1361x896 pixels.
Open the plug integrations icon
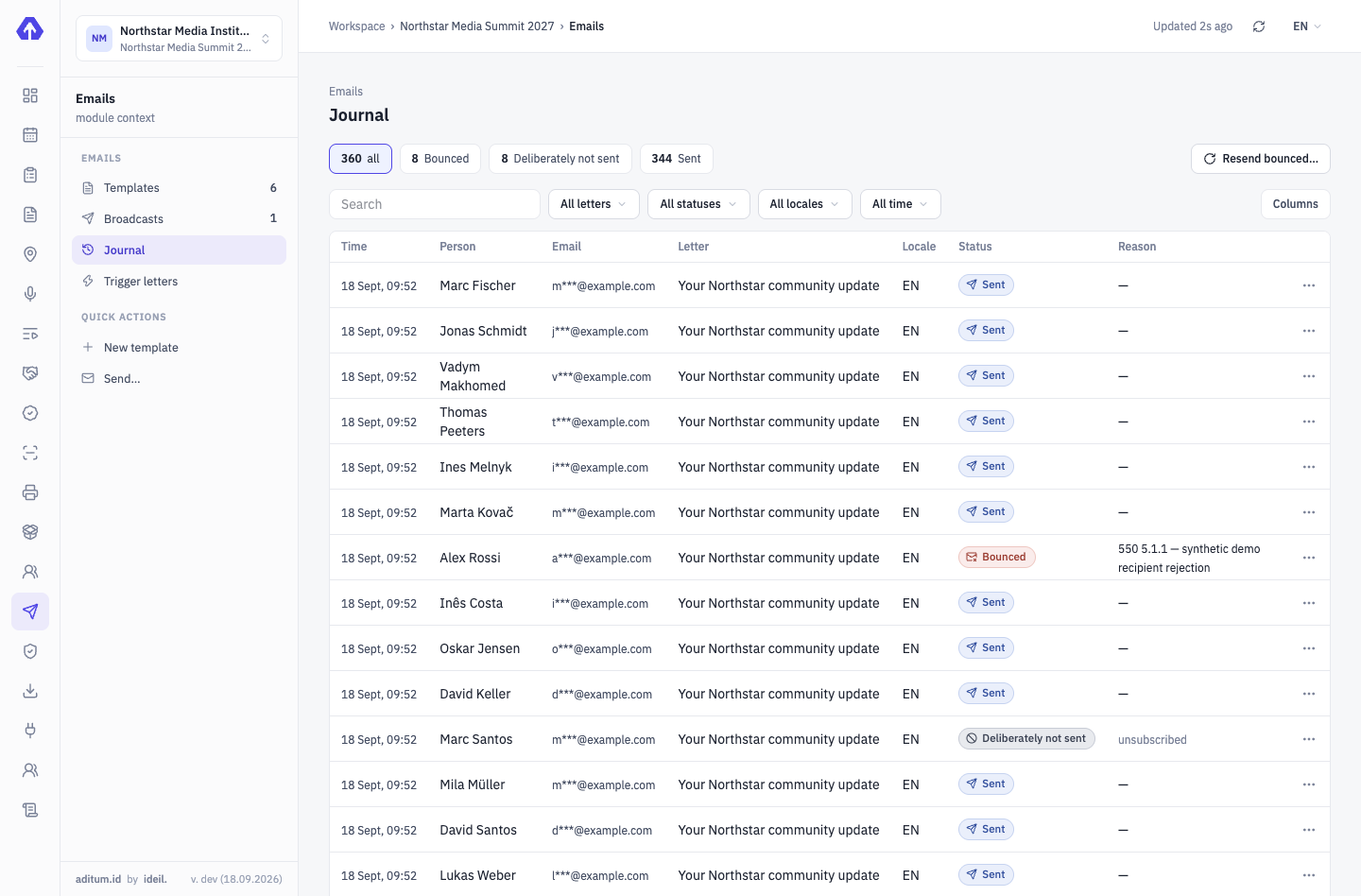click(30, 731)
